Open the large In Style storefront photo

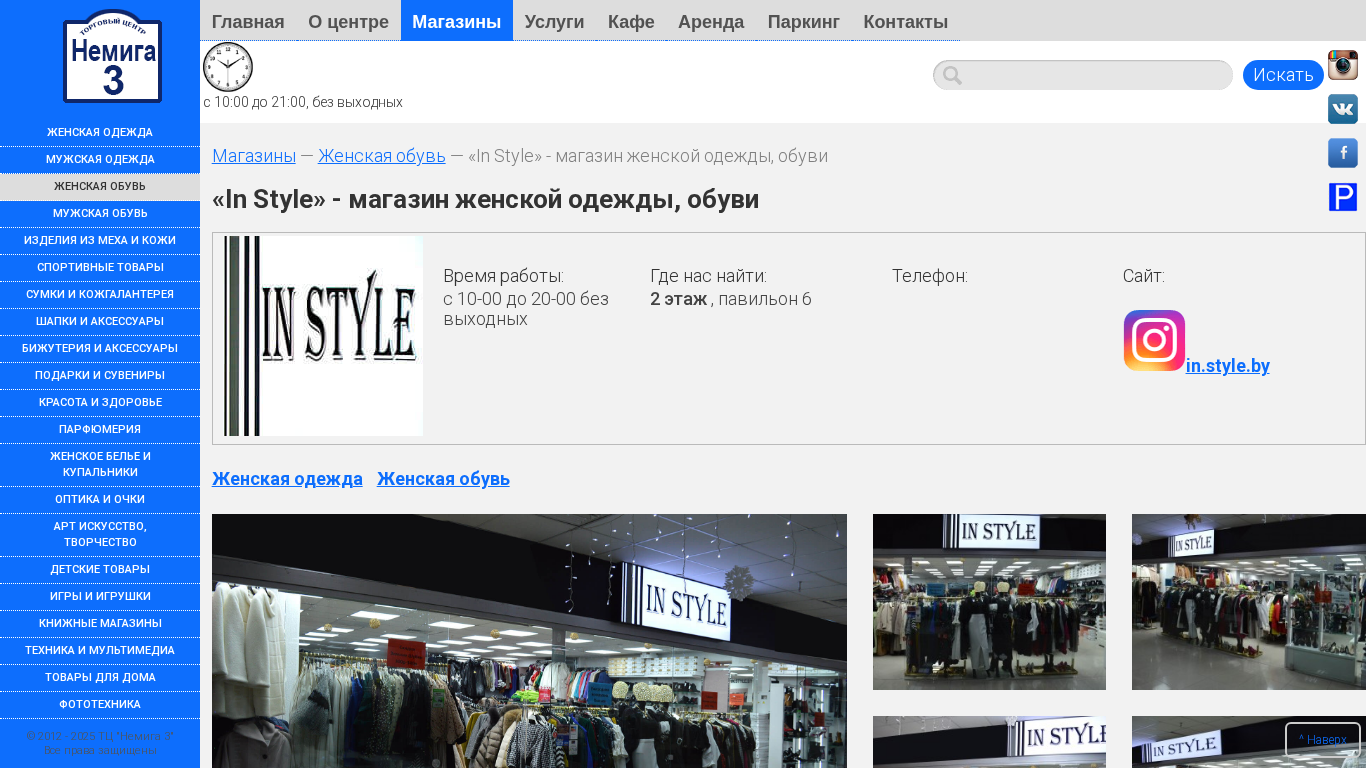(529, 641)
